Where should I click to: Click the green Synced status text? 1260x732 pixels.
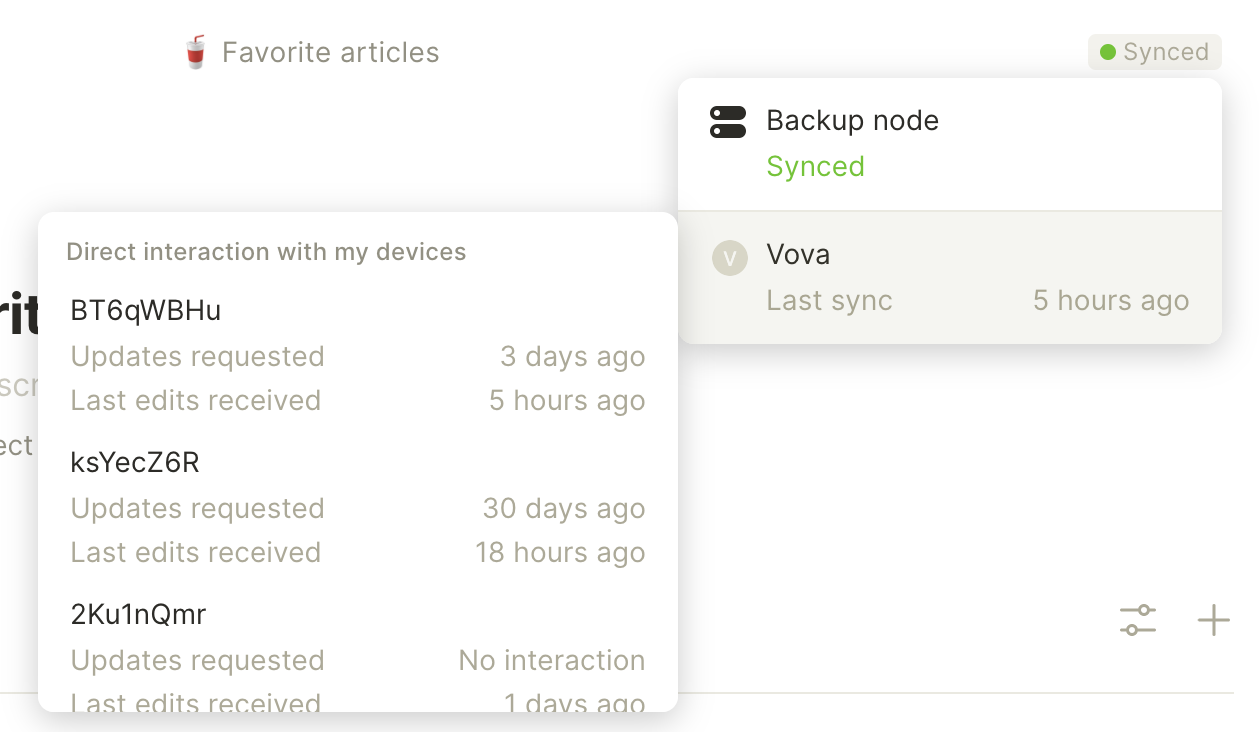815,166
